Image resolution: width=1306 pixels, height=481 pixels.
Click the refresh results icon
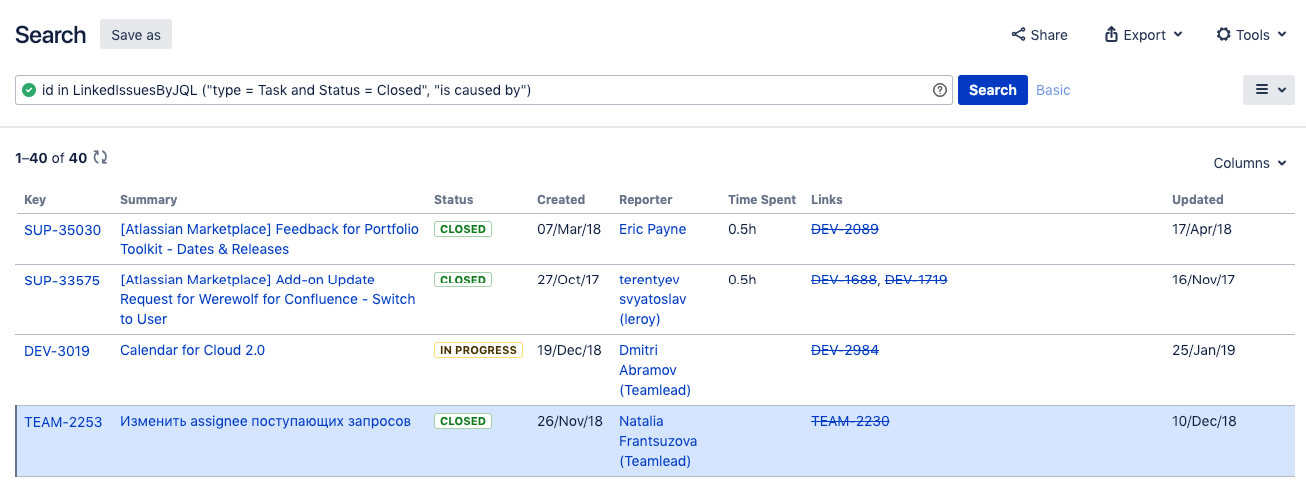[100, 157]
